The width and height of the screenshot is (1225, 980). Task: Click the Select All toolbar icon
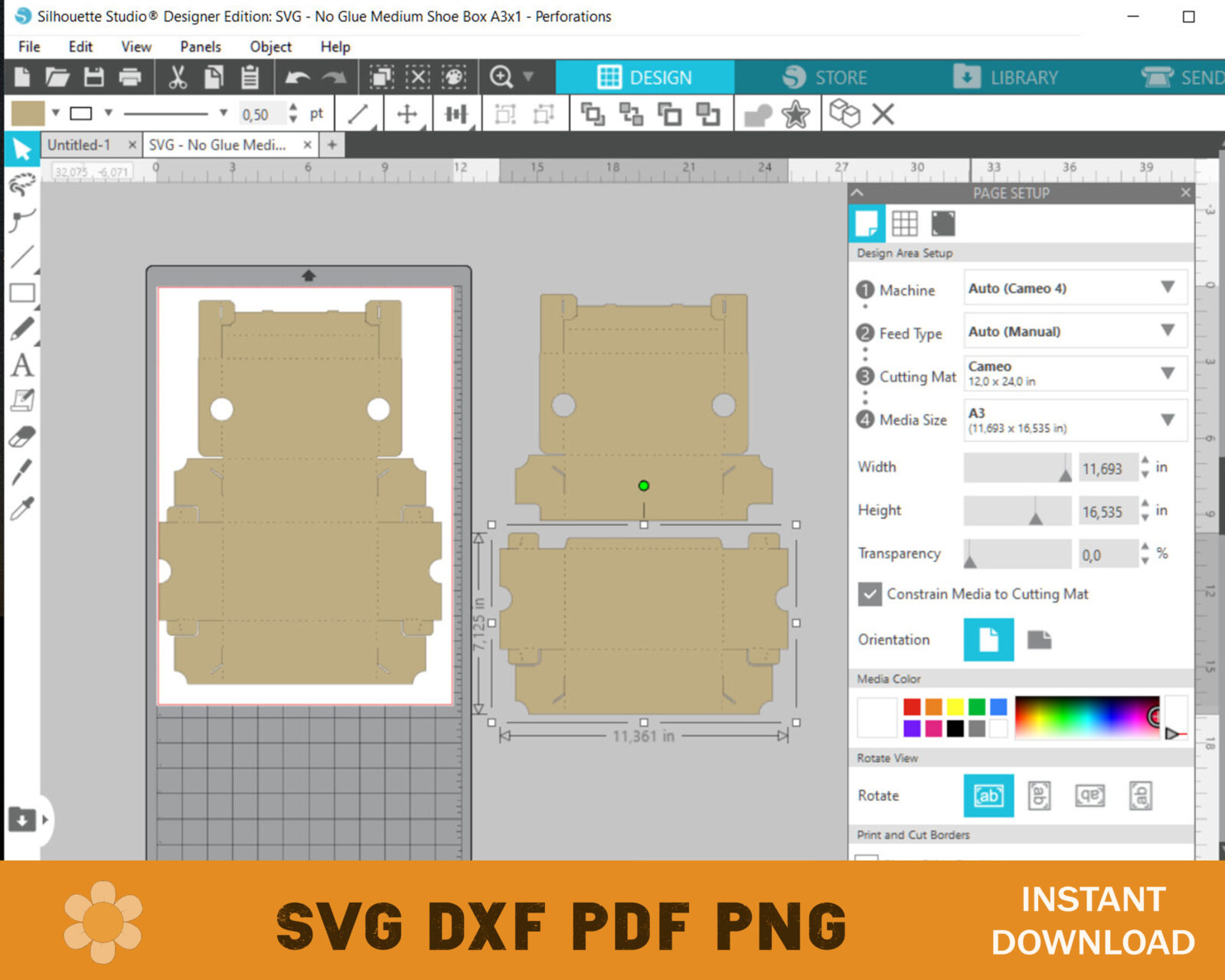click(x=381, y=77)
